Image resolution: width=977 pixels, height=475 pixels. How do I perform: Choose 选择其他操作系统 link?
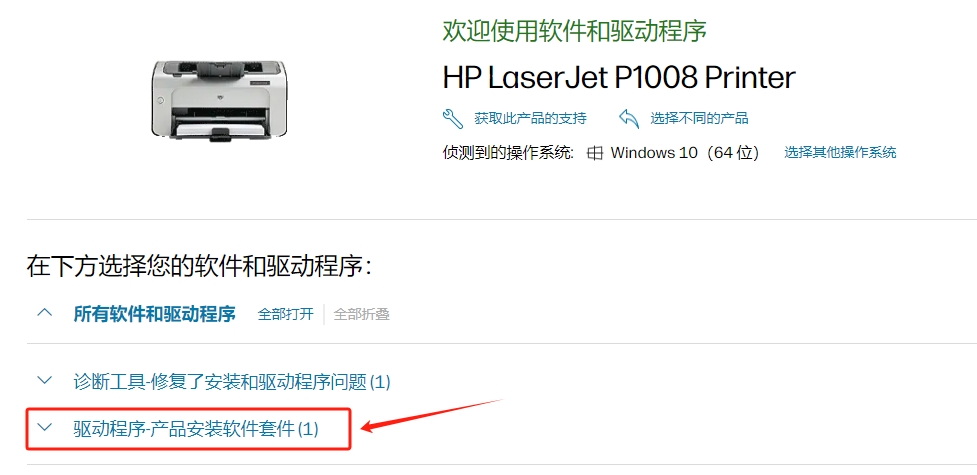point(840,152)
